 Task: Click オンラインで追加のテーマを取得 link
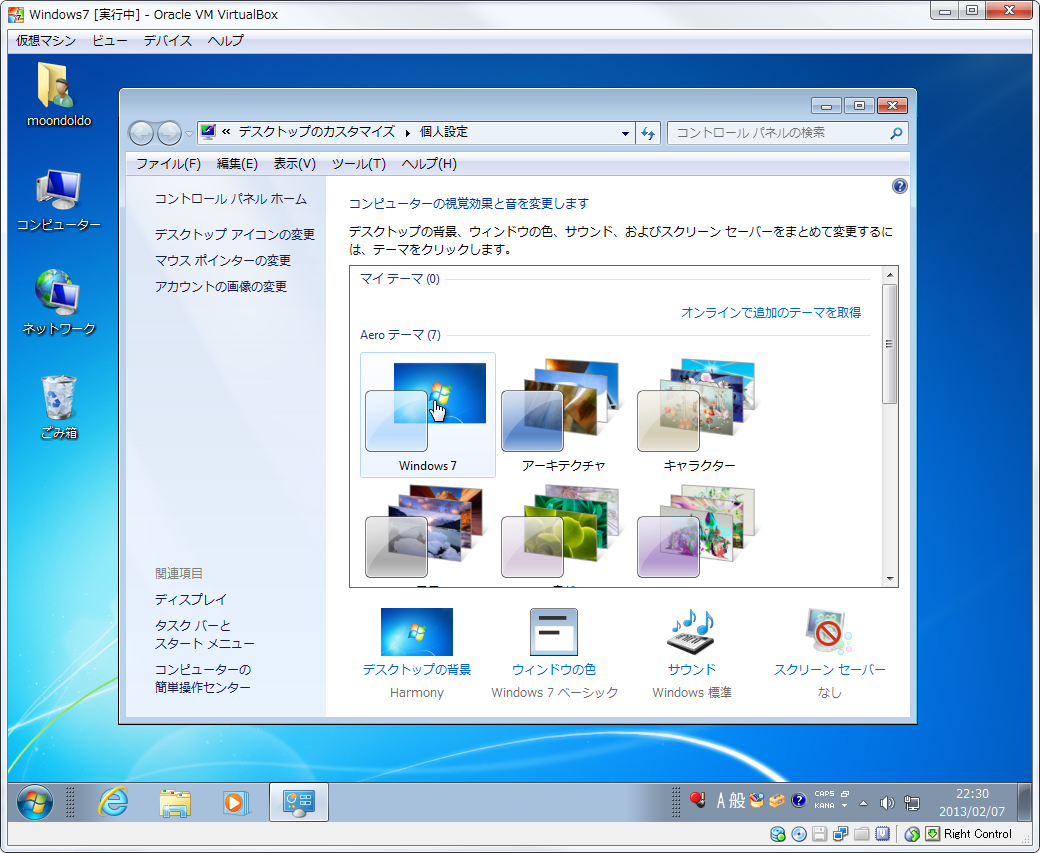[770, 313]
